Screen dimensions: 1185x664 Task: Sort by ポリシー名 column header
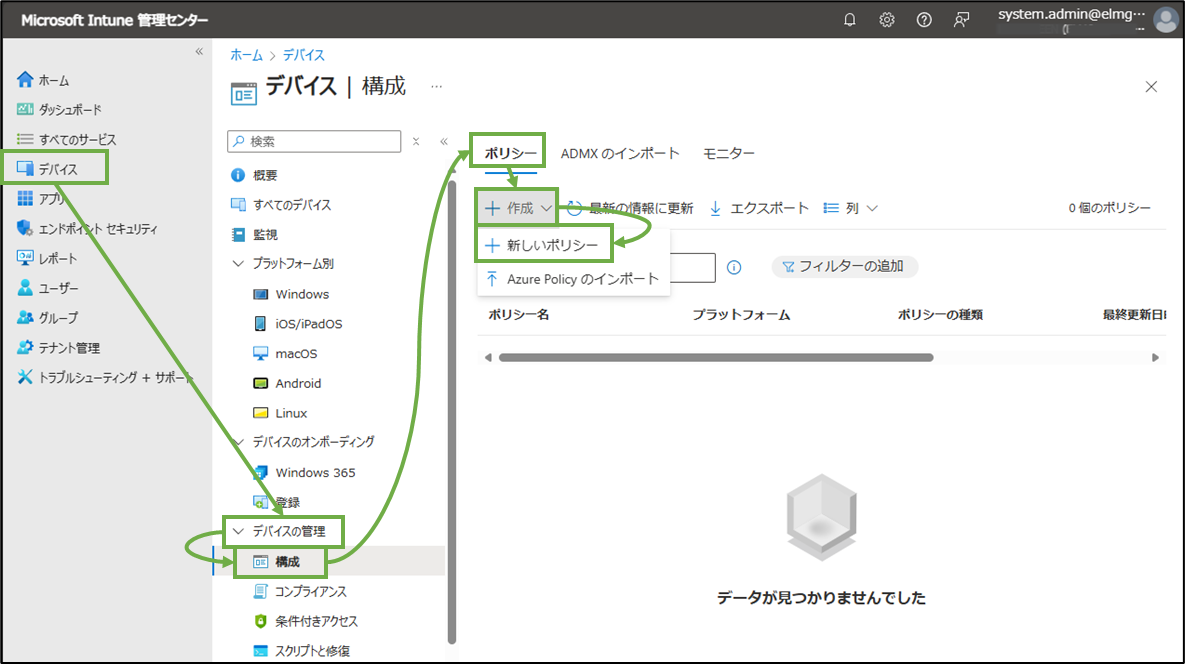pyautogui.click(x=519, y=315)
